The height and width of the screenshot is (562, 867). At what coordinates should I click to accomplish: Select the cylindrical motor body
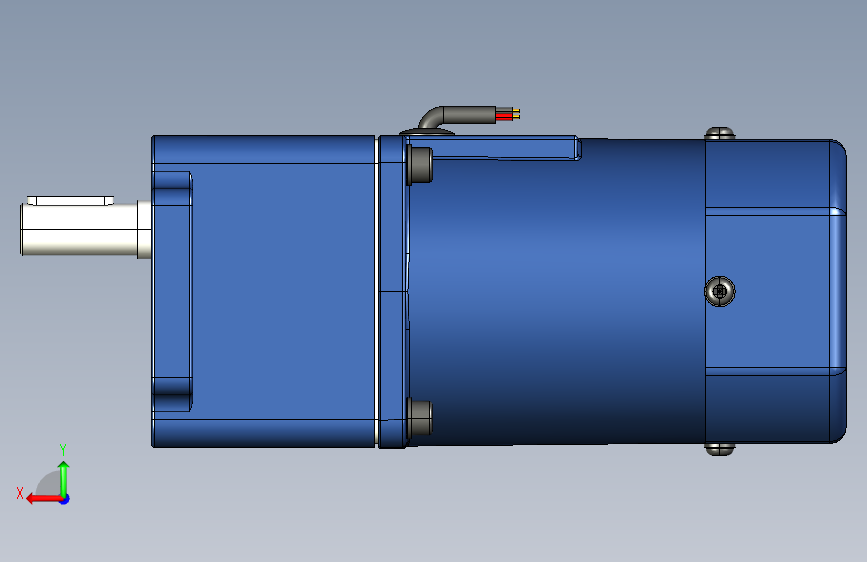(557, 292)
